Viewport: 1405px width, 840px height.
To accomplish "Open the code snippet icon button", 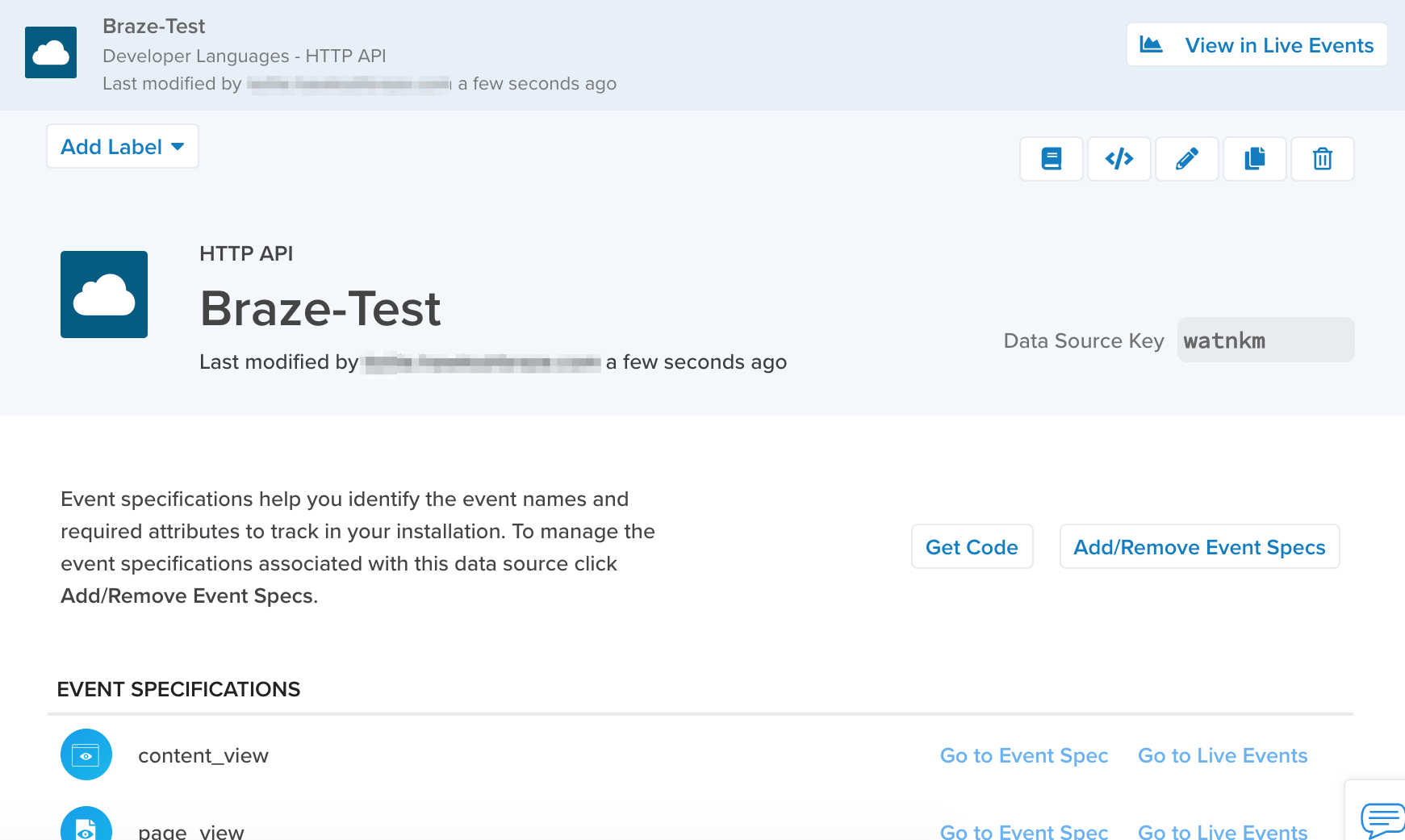I will (x=1119, y=159).
